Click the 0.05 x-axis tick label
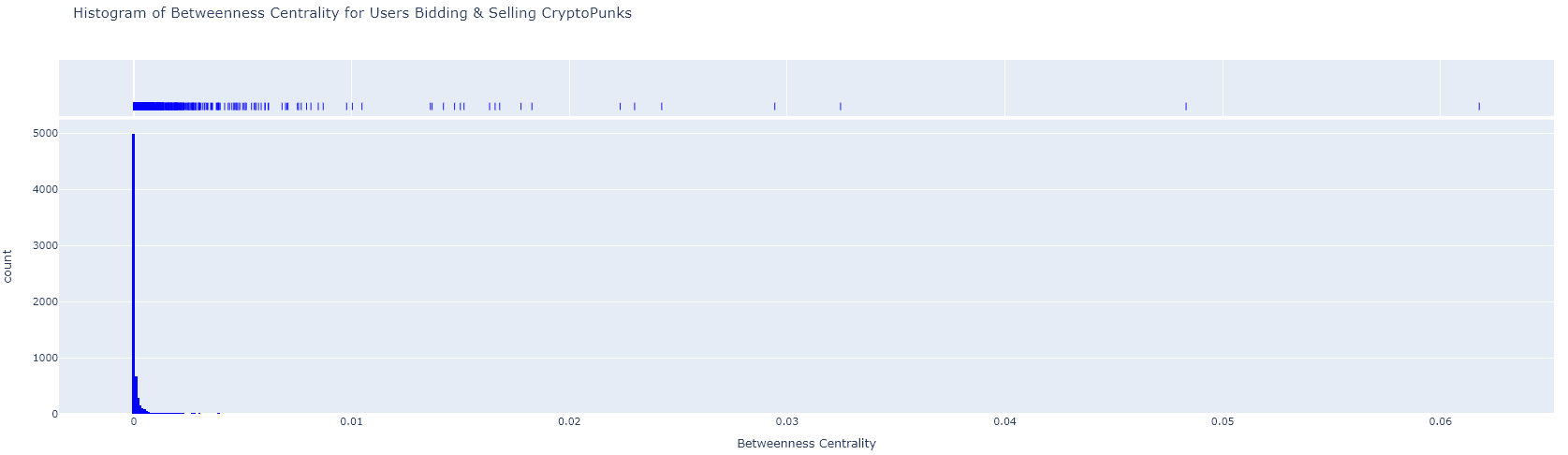 click(1223, 421)
